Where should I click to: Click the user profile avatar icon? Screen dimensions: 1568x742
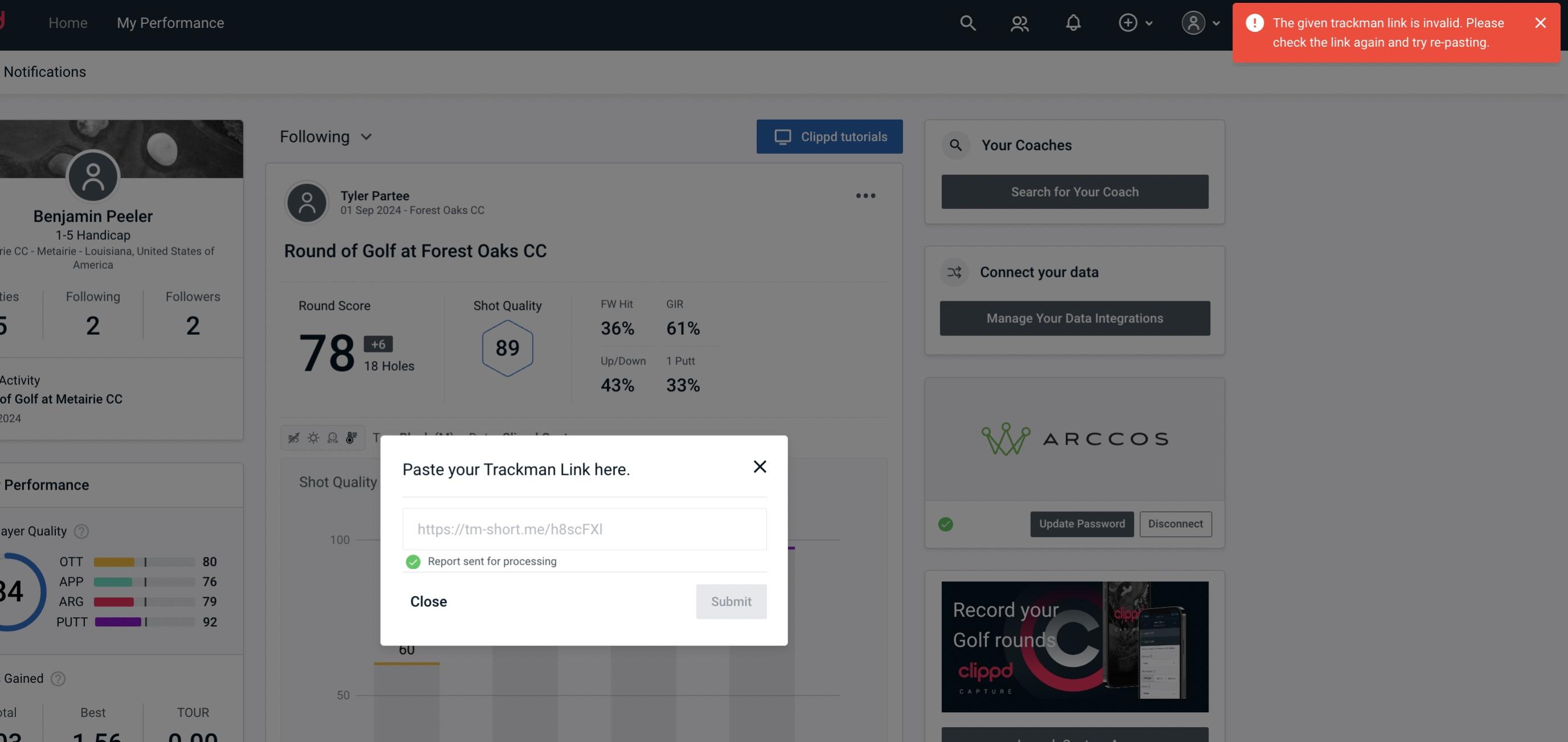1193,22
